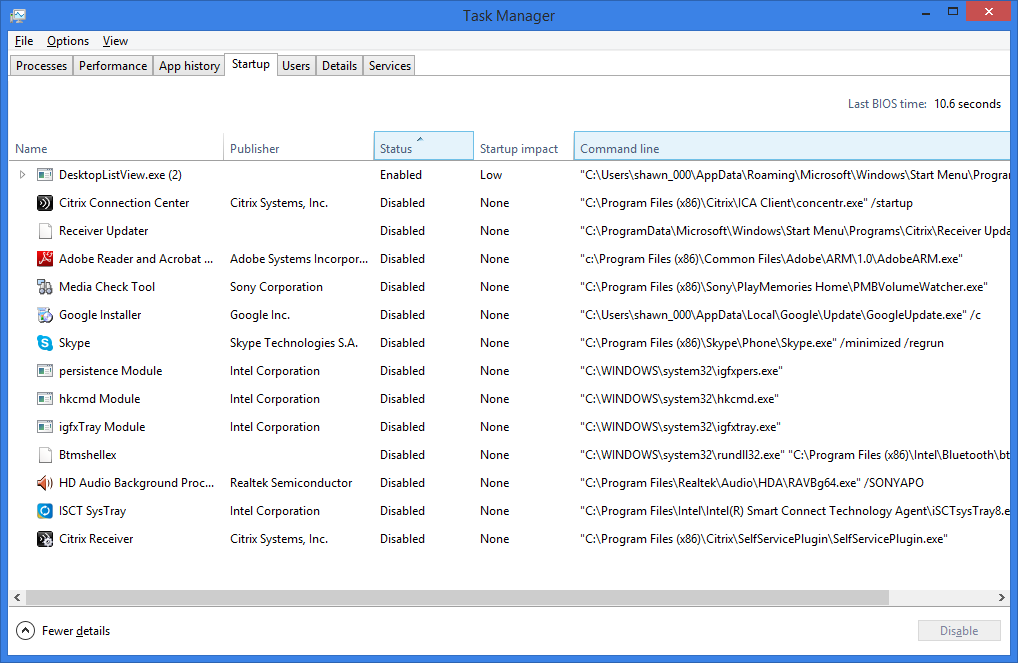Select the Receiver Updater icon
The width and height of the screenshot is (1018, 663).
(x=44, y=230)
